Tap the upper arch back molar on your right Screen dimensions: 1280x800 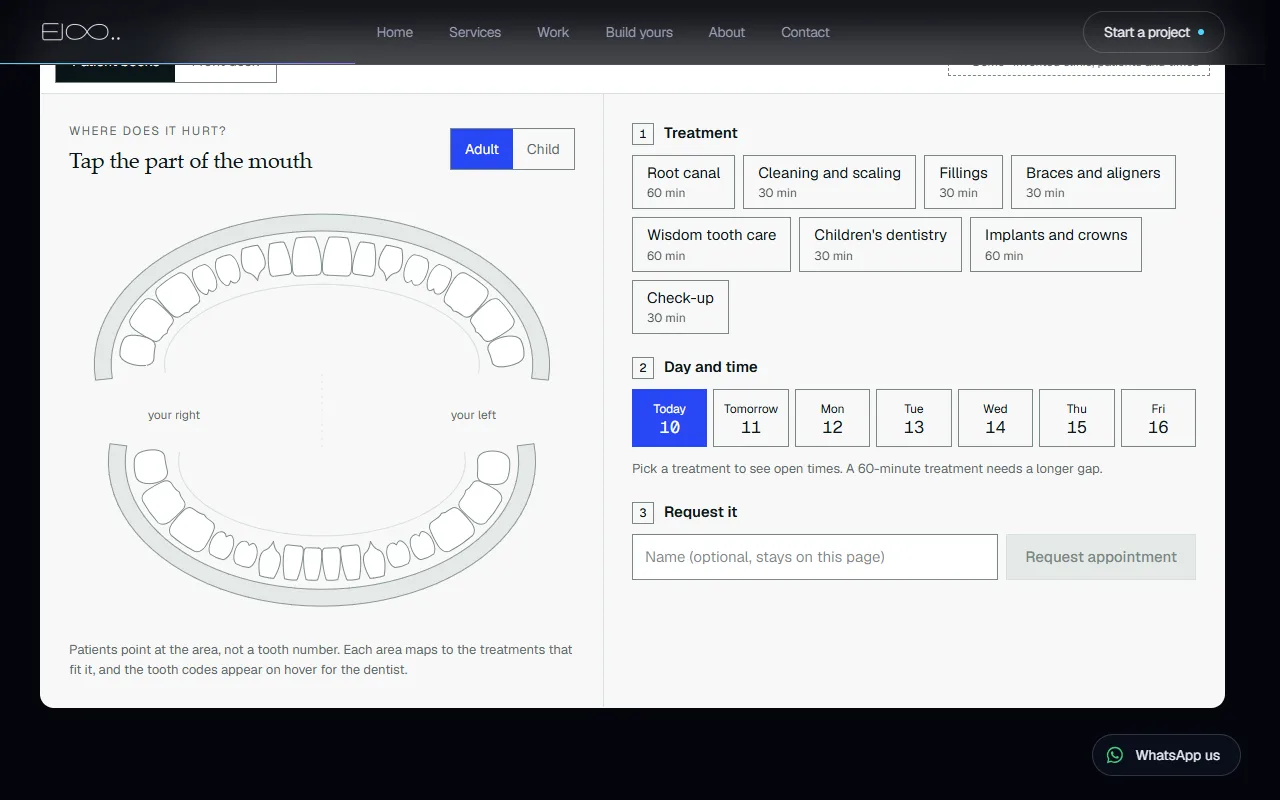(138, 350)
